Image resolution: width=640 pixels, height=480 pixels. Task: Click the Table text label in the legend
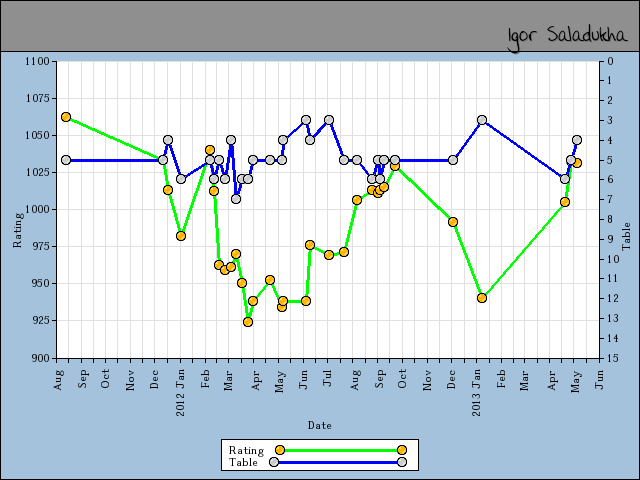(243, 462)
